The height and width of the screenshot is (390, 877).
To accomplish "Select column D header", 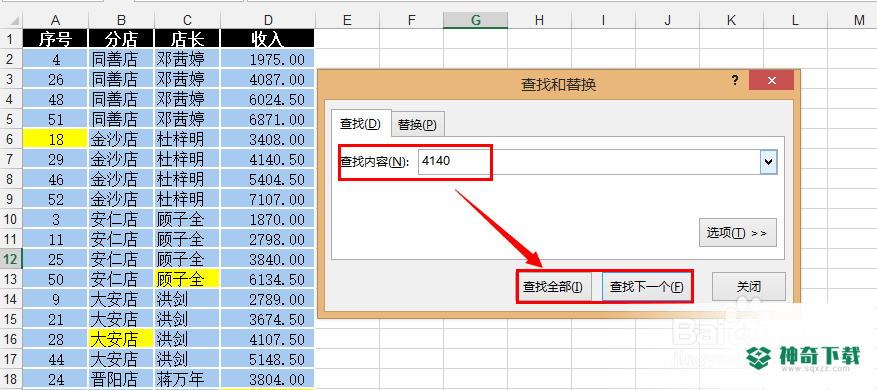I will [x=268, y=21].
